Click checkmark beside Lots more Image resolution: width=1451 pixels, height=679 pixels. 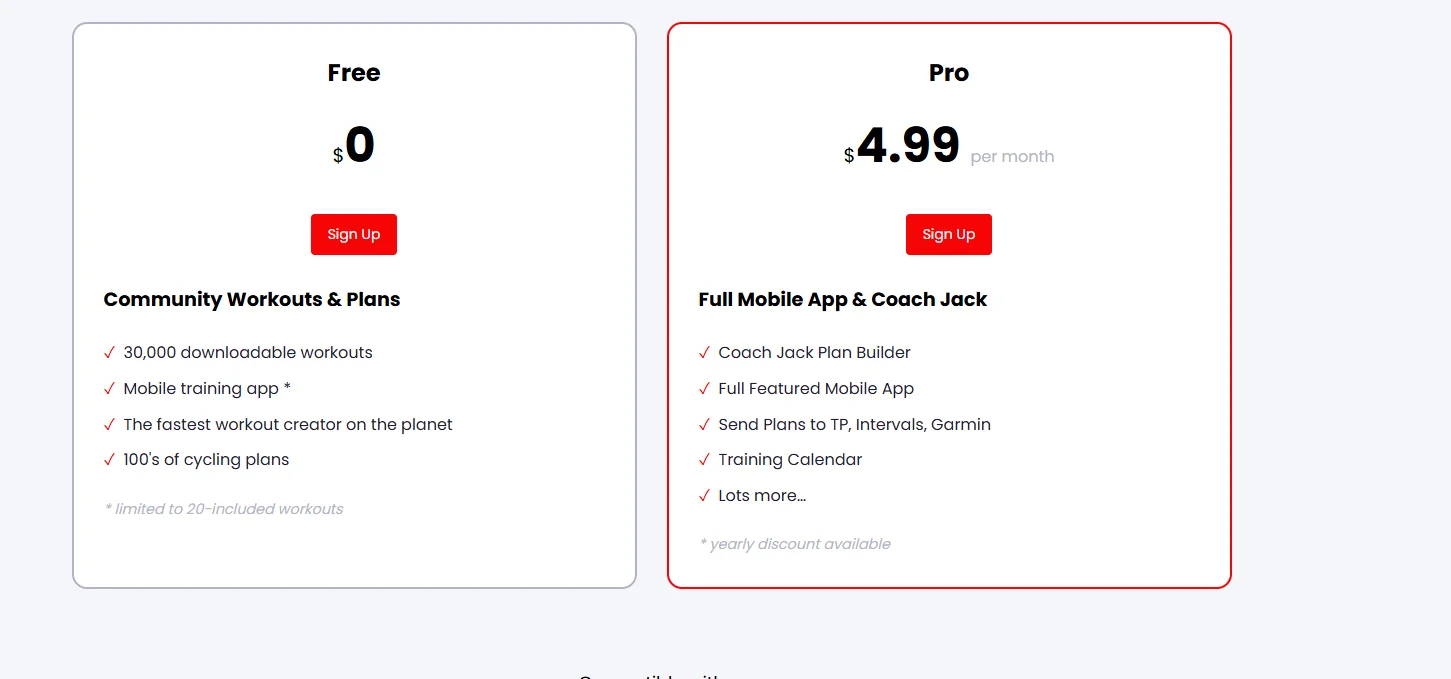(705, 496)
